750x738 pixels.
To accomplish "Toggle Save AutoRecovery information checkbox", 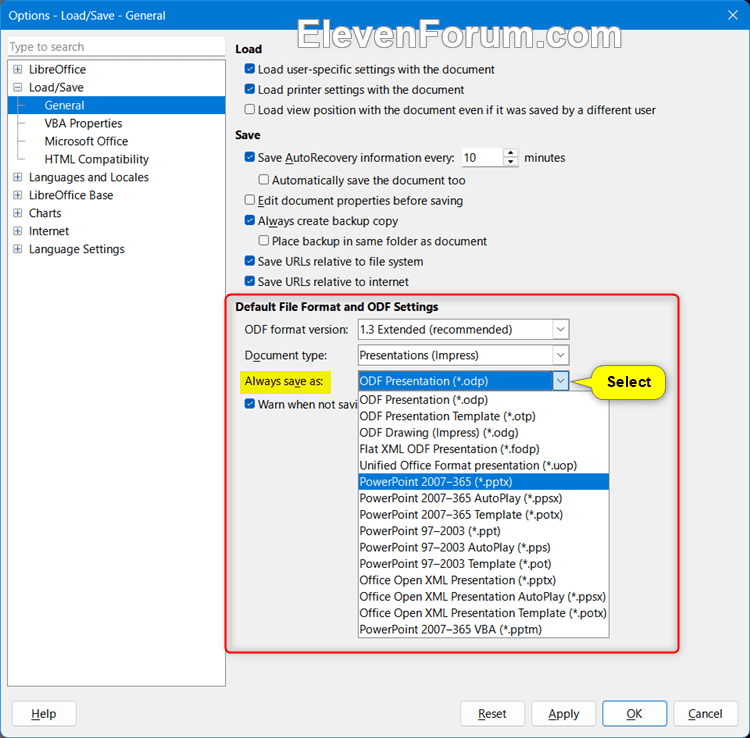I will pyautogui.click(x=250, y=157).
